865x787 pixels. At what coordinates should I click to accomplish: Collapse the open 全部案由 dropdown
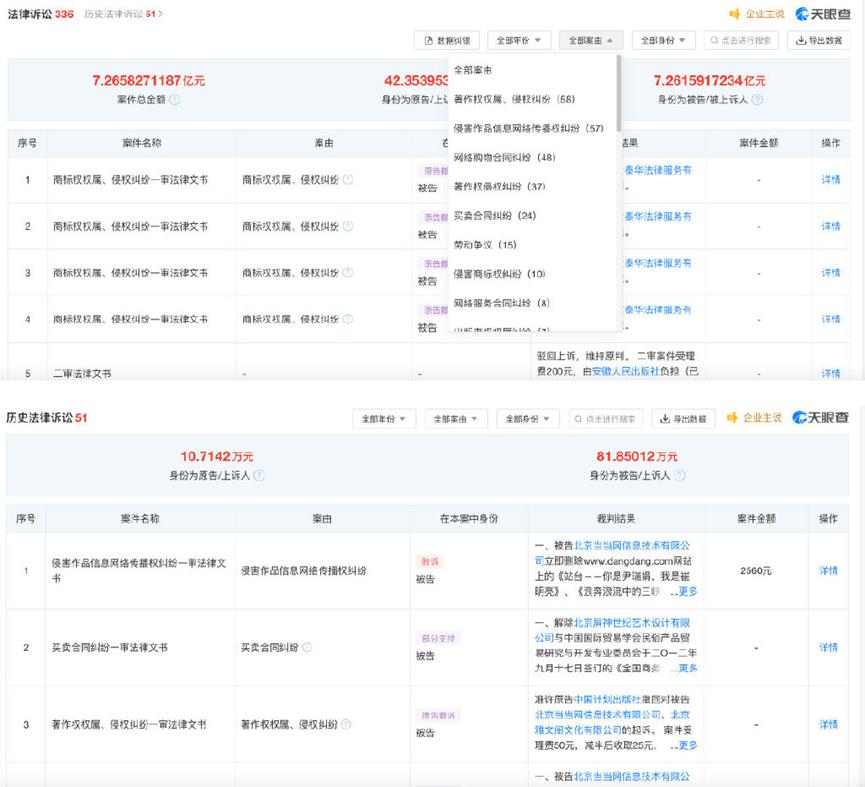587,40
